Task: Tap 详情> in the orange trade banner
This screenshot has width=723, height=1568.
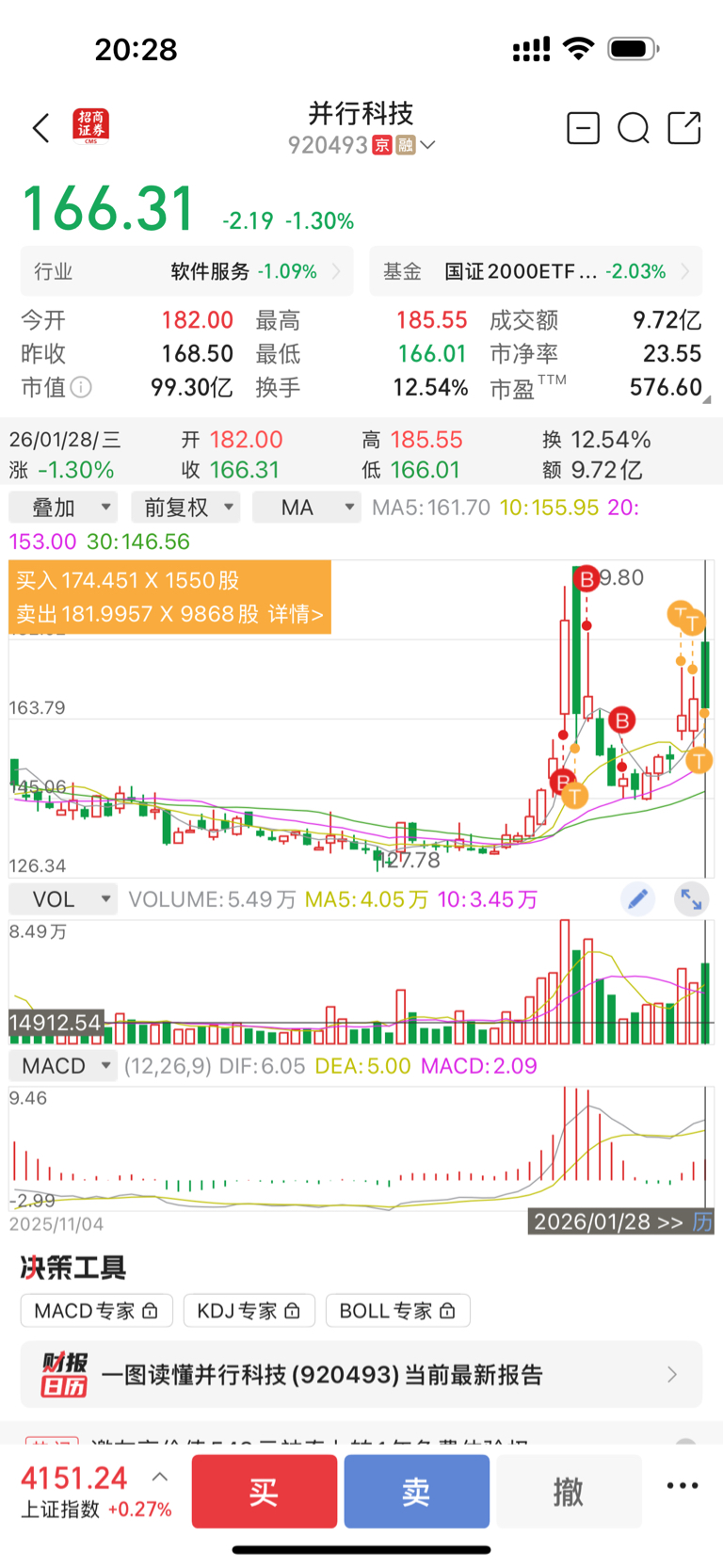Action: coord(296,614)
